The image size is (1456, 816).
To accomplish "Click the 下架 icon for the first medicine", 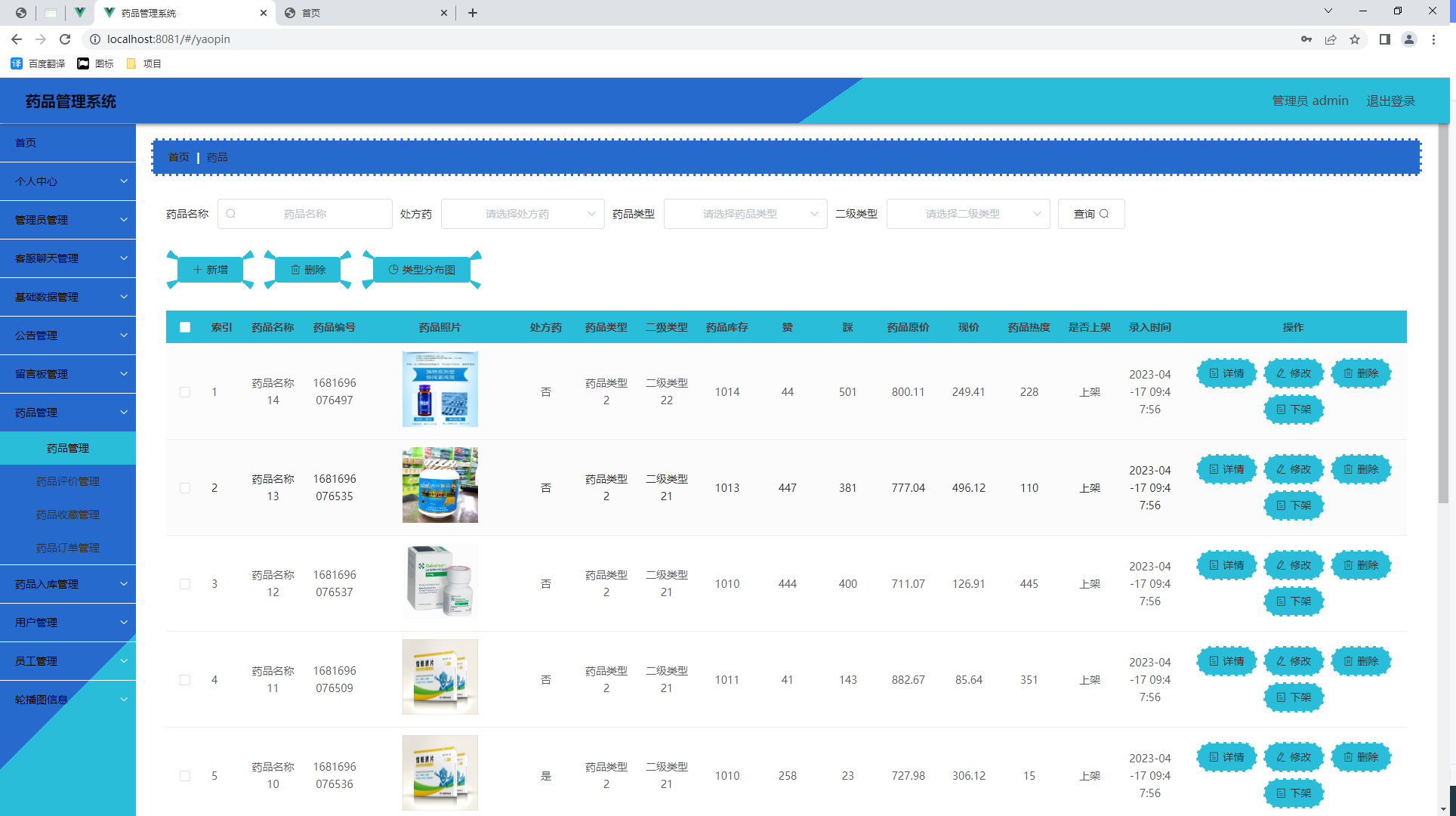I will coord(1282,410).
